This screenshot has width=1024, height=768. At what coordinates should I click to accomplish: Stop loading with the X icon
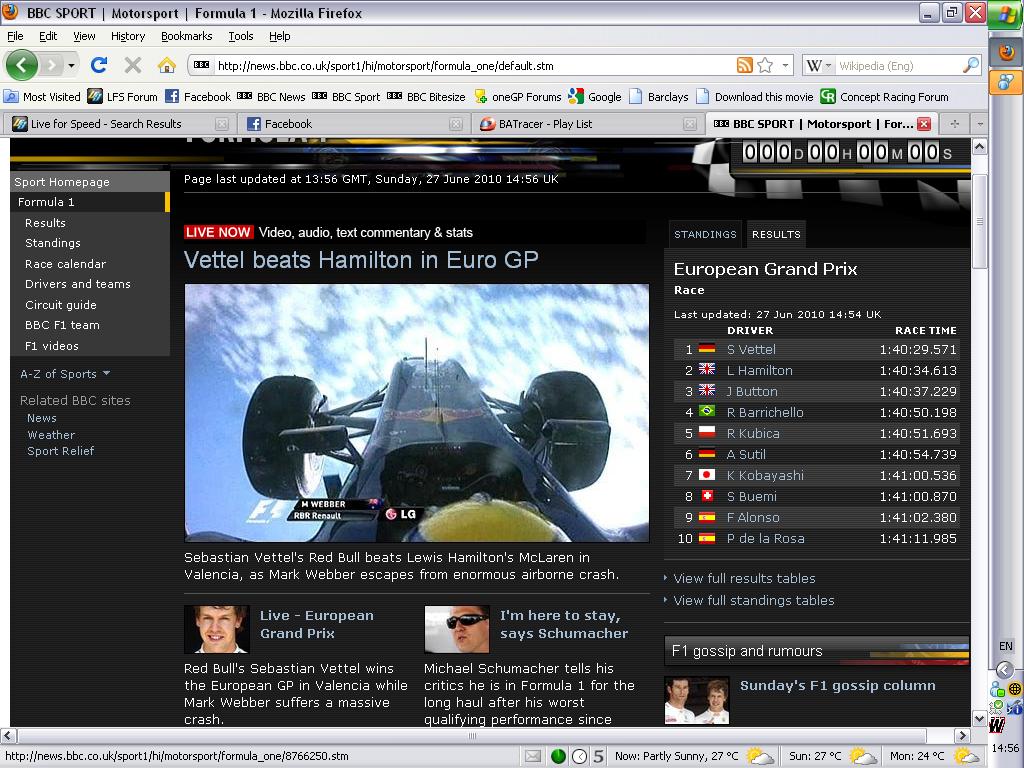tap(133, 65)
